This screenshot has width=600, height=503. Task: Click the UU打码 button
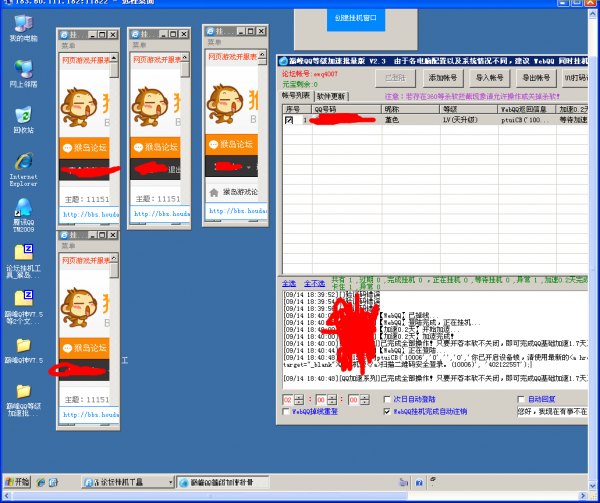[575, 78]
